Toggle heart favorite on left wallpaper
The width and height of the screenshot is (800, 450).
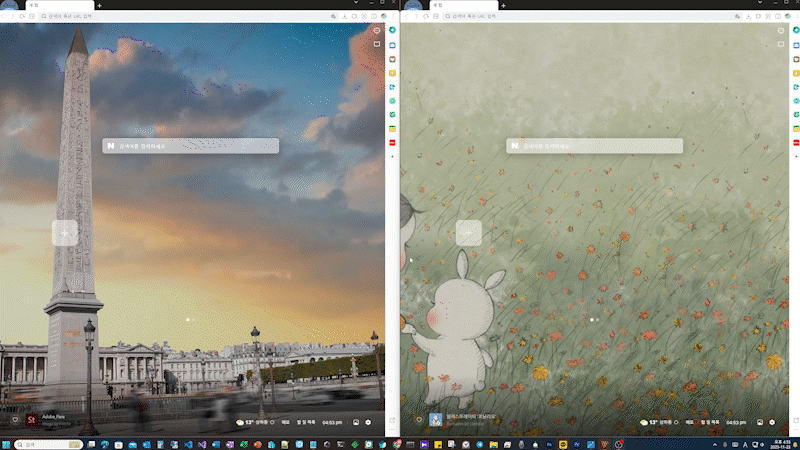15,420
